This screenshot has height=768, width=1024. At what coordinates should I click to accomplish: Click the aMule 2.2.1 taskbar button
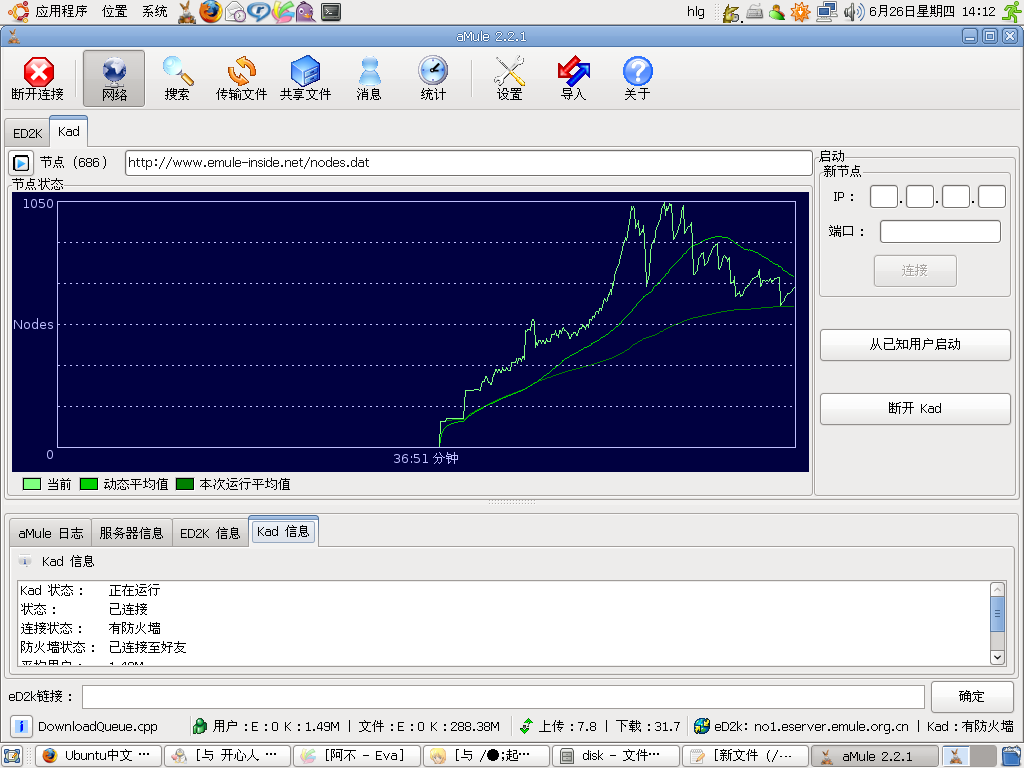click(874, 756)
